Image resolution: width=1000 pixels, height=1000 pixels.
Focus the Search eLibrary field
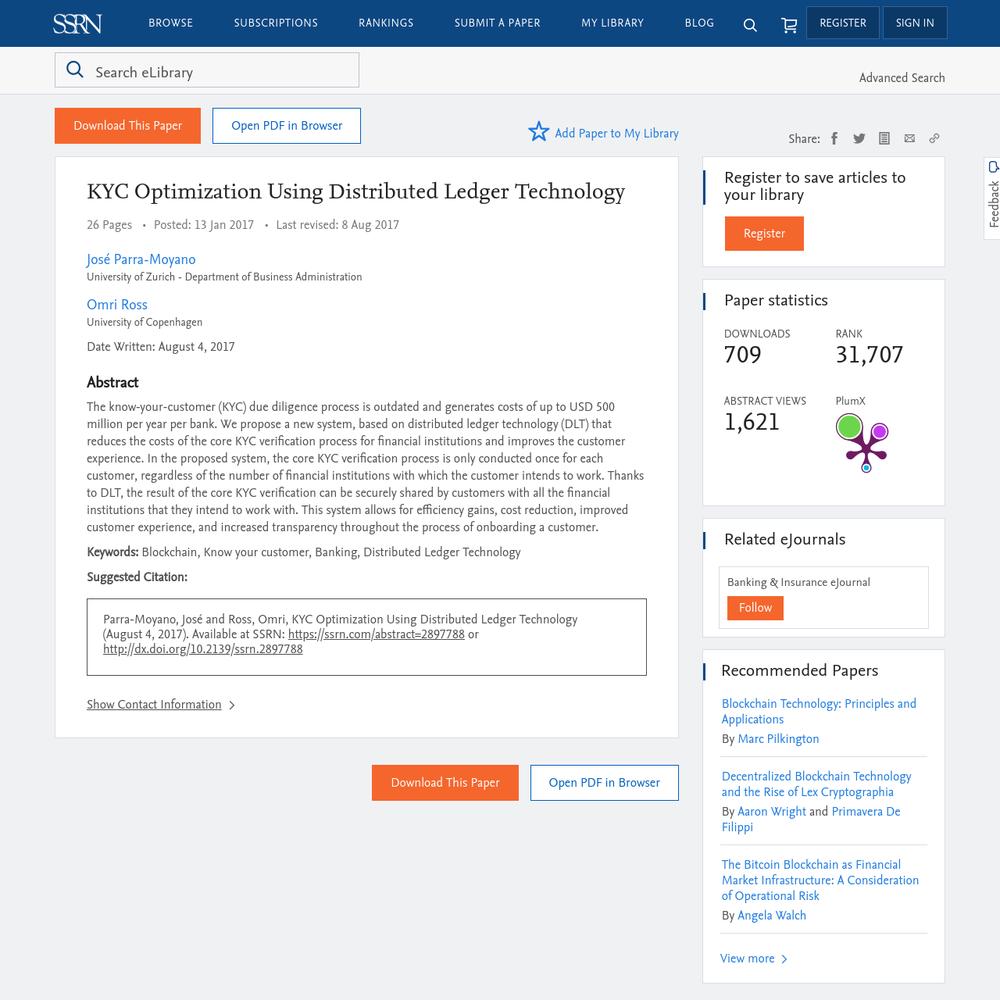(x=207, y=70)
